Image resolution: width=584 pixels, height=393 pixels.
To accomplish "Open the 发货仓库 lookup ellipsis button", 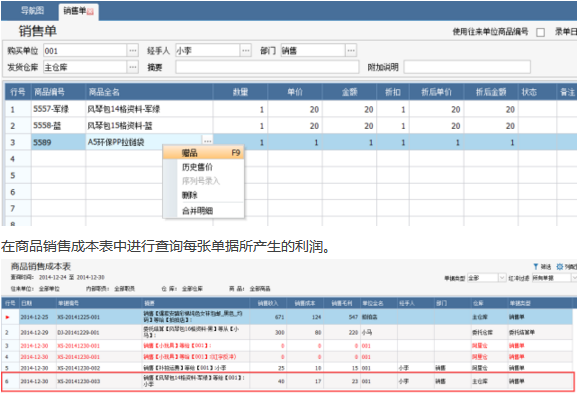I will [133, 67].
